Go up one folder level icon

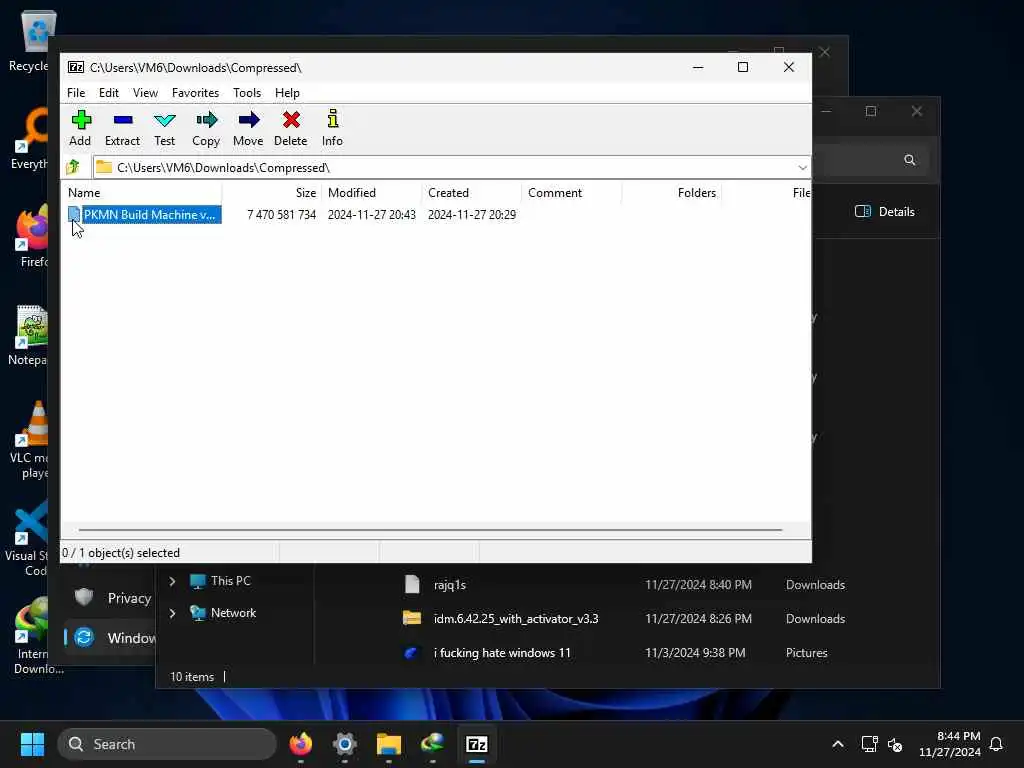tap(73, 167)
